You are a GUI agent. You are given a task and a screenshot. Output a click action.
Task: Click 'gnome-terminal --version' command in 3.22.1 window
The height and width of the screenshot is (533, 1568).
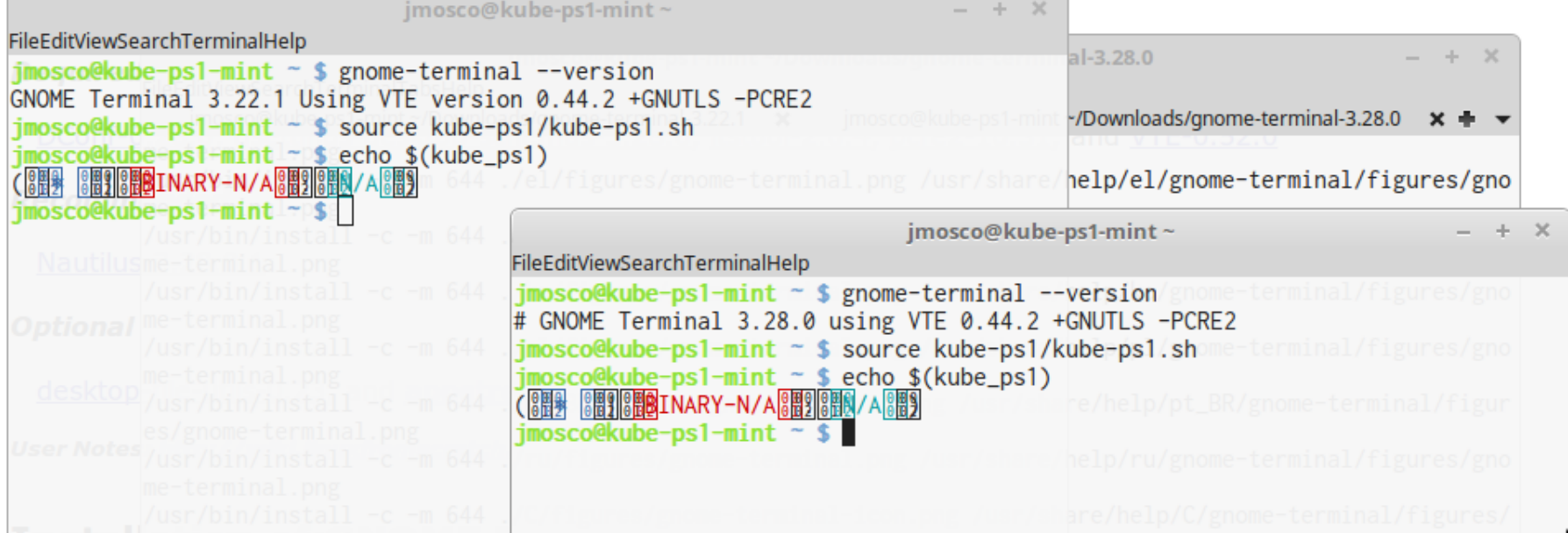[x=496, y=71]
